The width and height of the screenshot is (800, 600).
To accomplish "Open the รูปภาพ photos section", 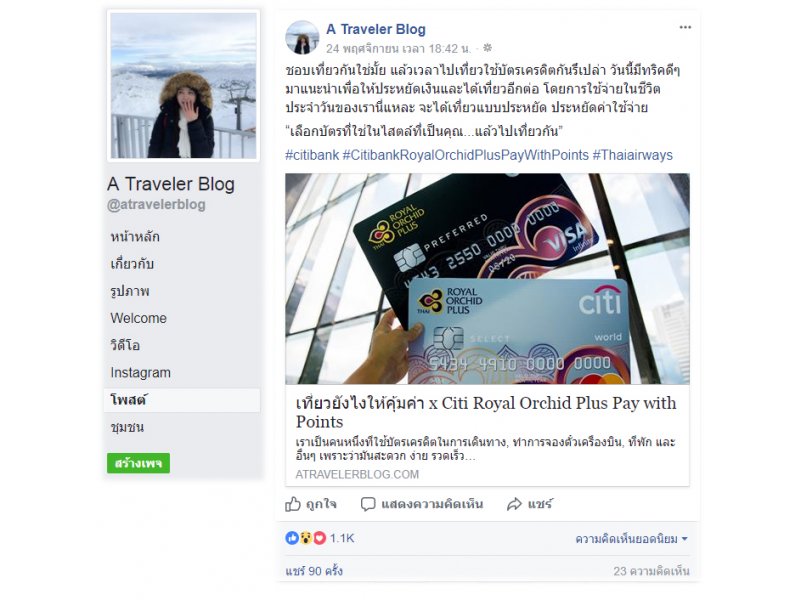I will tap(130, 291).
